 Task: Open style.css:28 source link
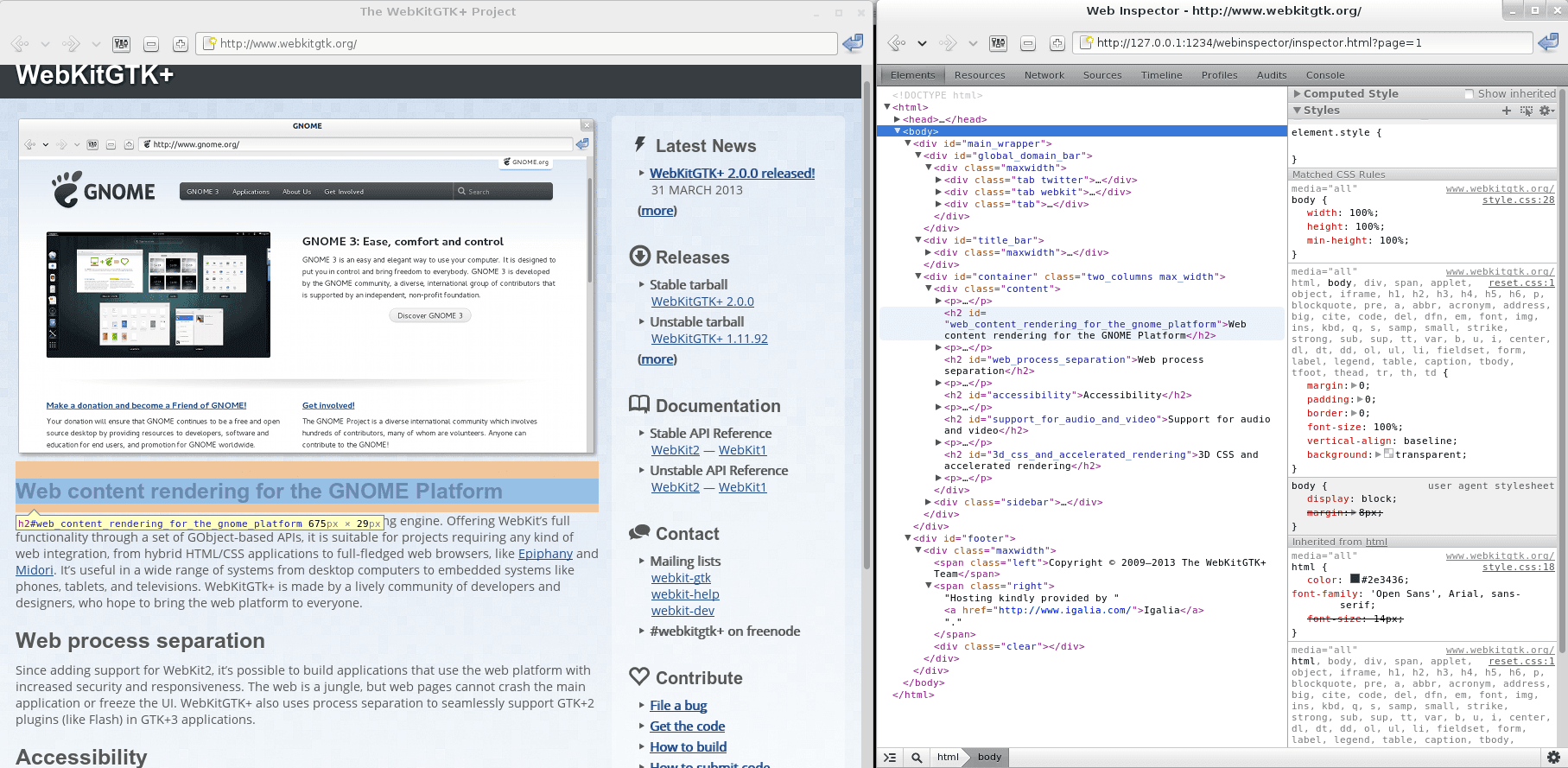(1518, 200)
